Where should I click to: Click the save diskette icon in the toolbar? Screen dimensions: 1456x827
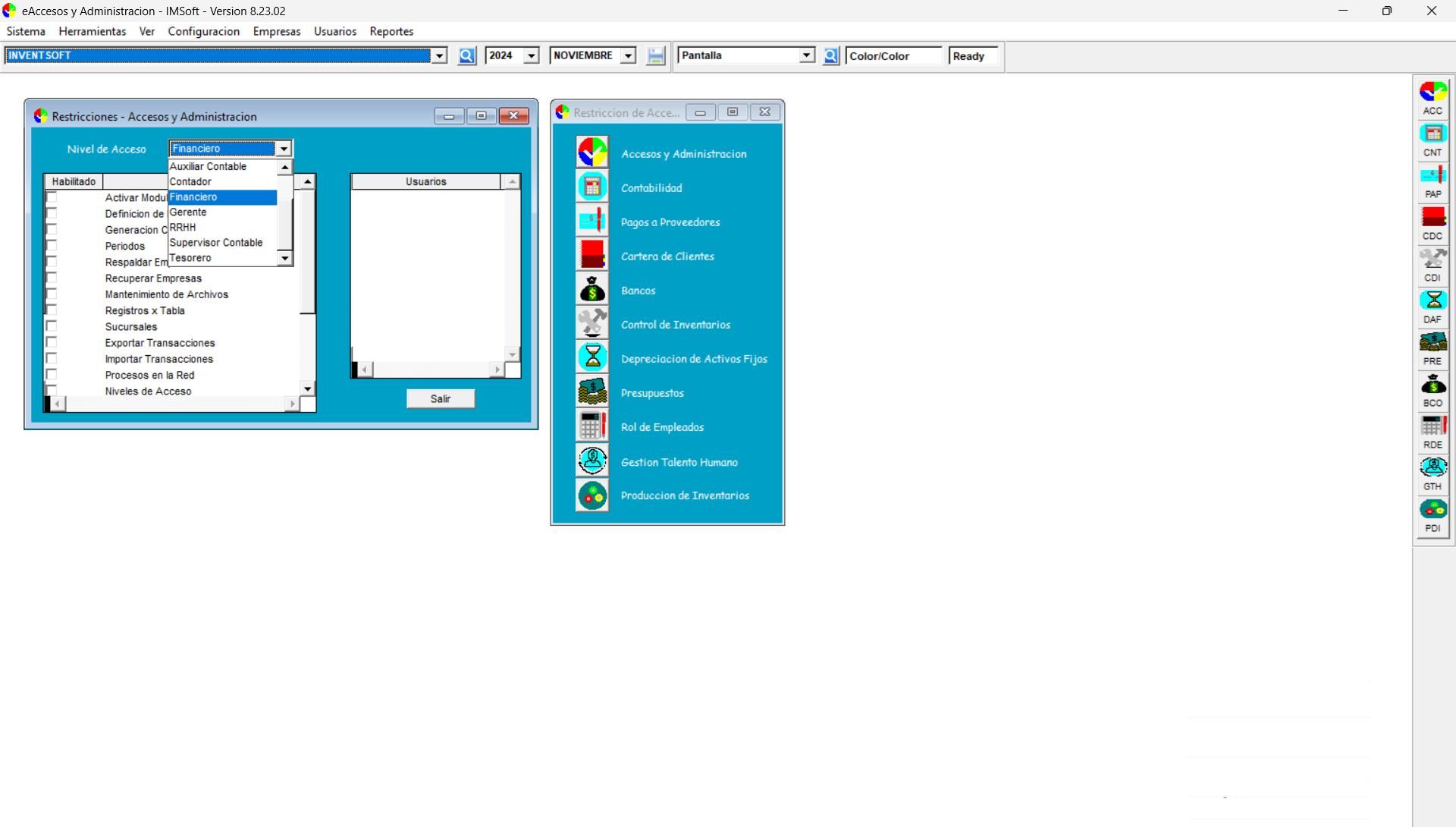coord(655,56)
